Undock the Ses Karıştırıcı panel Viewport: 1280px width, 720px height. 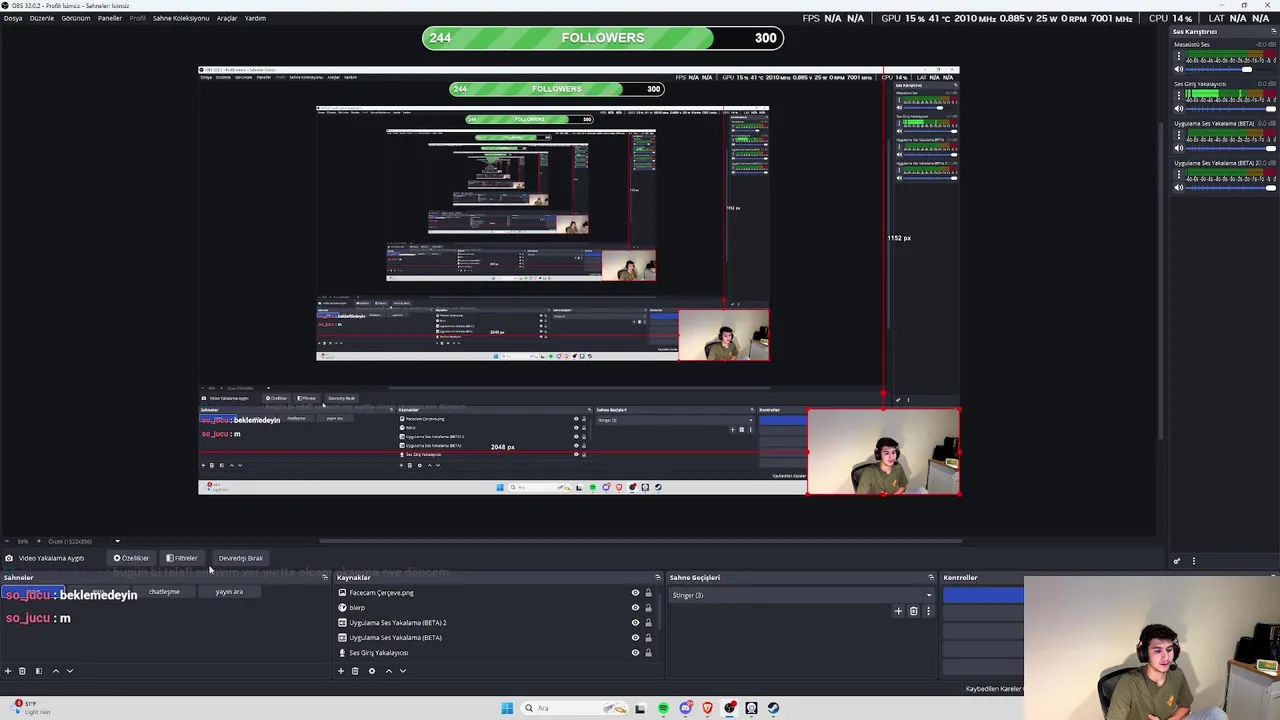pyautogui.click(x=1273, y=32)
